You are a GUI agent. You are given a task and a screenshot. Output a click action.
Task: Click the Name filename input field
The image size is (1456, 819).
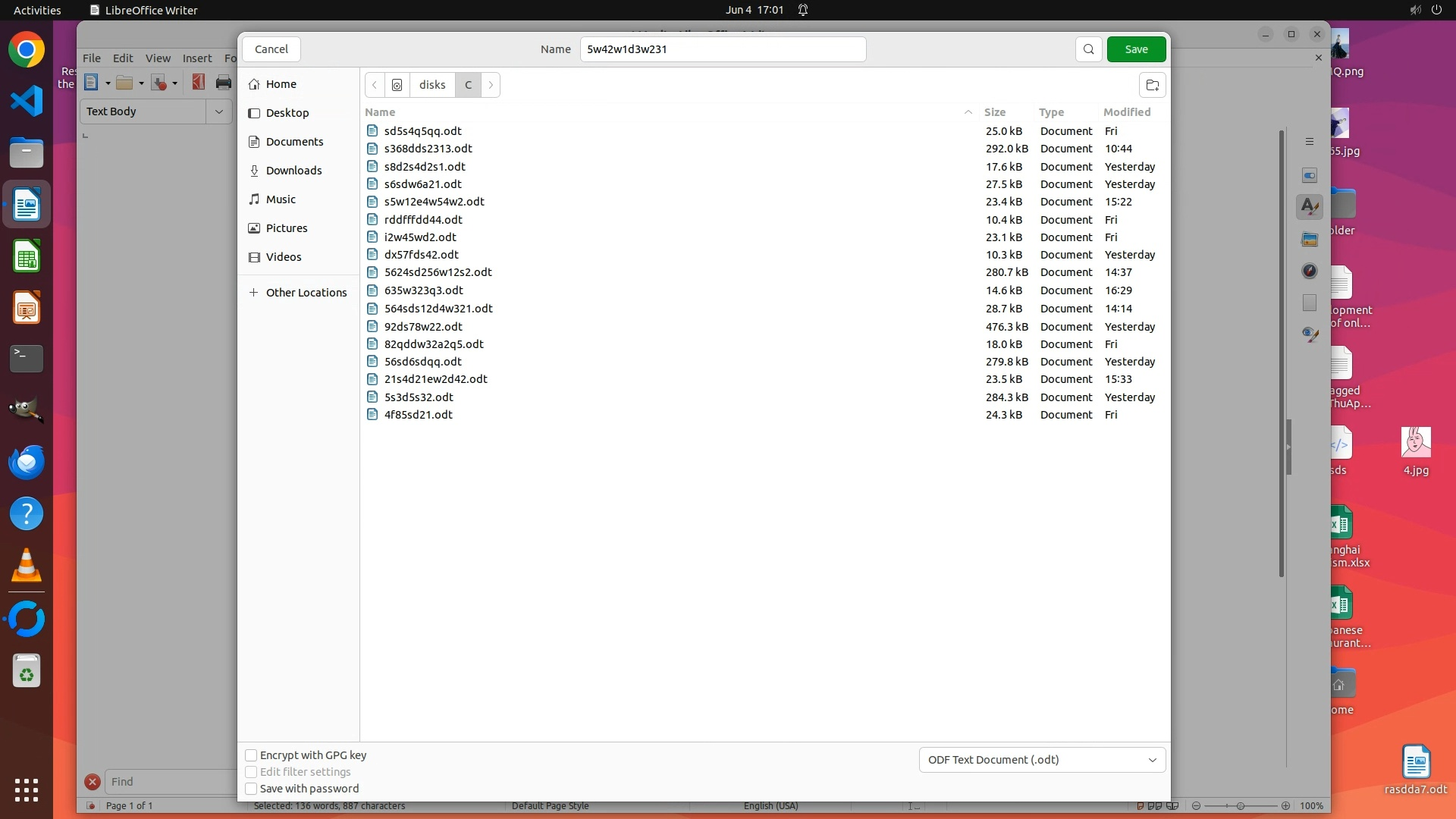[723, 49]
